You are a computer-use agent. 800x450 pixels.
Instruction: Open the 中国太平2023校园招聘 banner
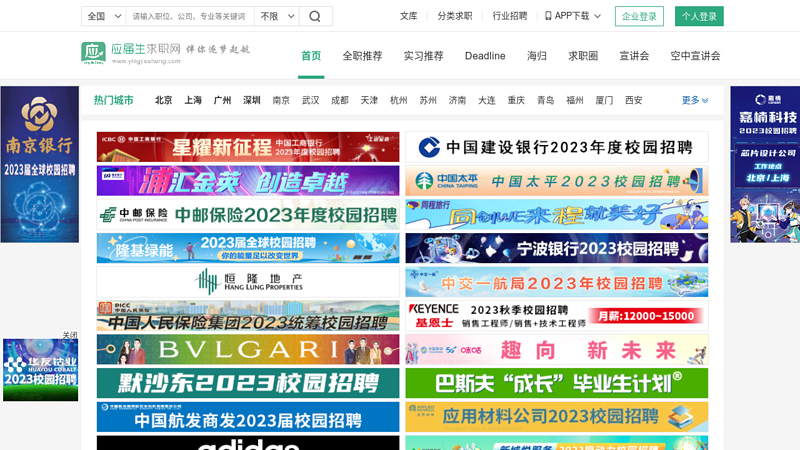[x=557, y=181]
